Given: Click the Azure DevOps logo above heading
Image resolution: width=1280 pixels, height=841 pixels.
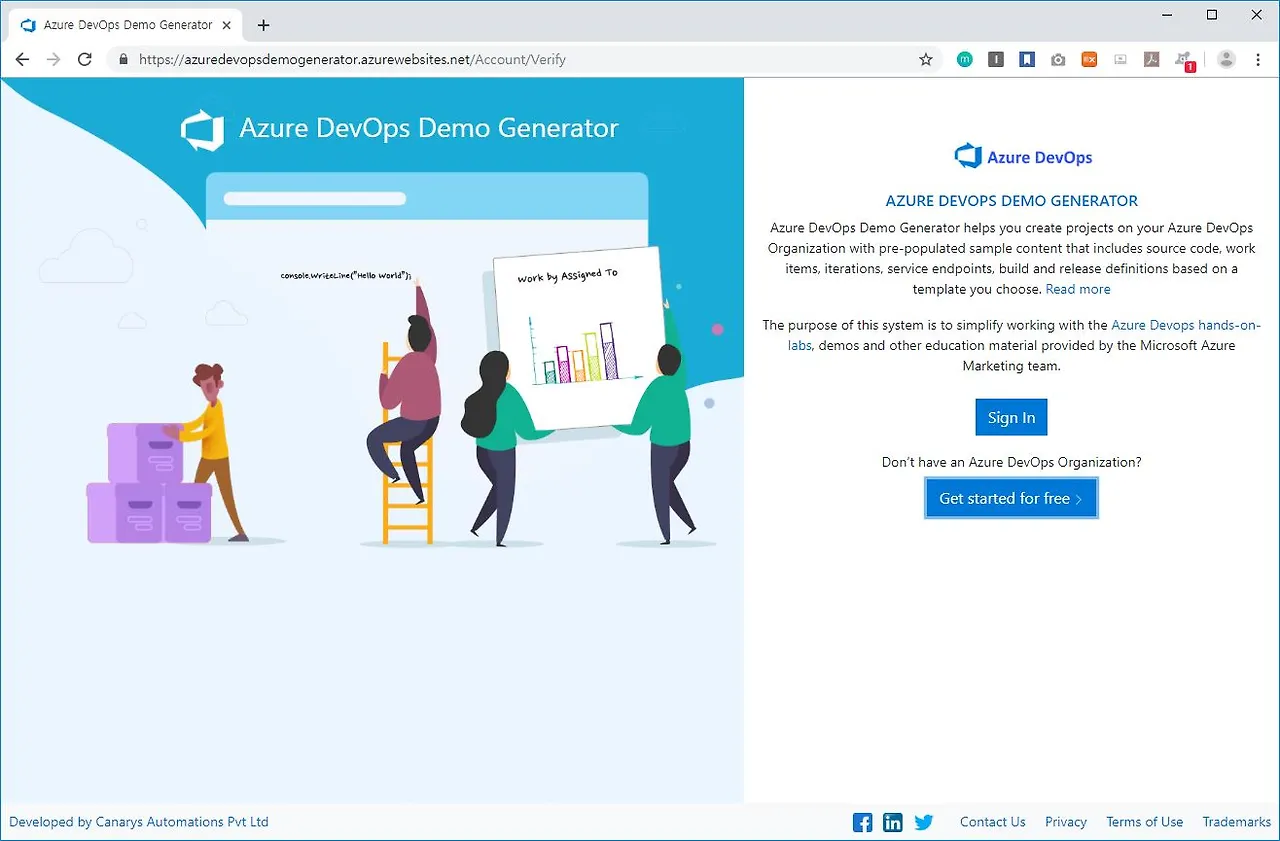Looking at the screenshot, I should (1023, 156).
